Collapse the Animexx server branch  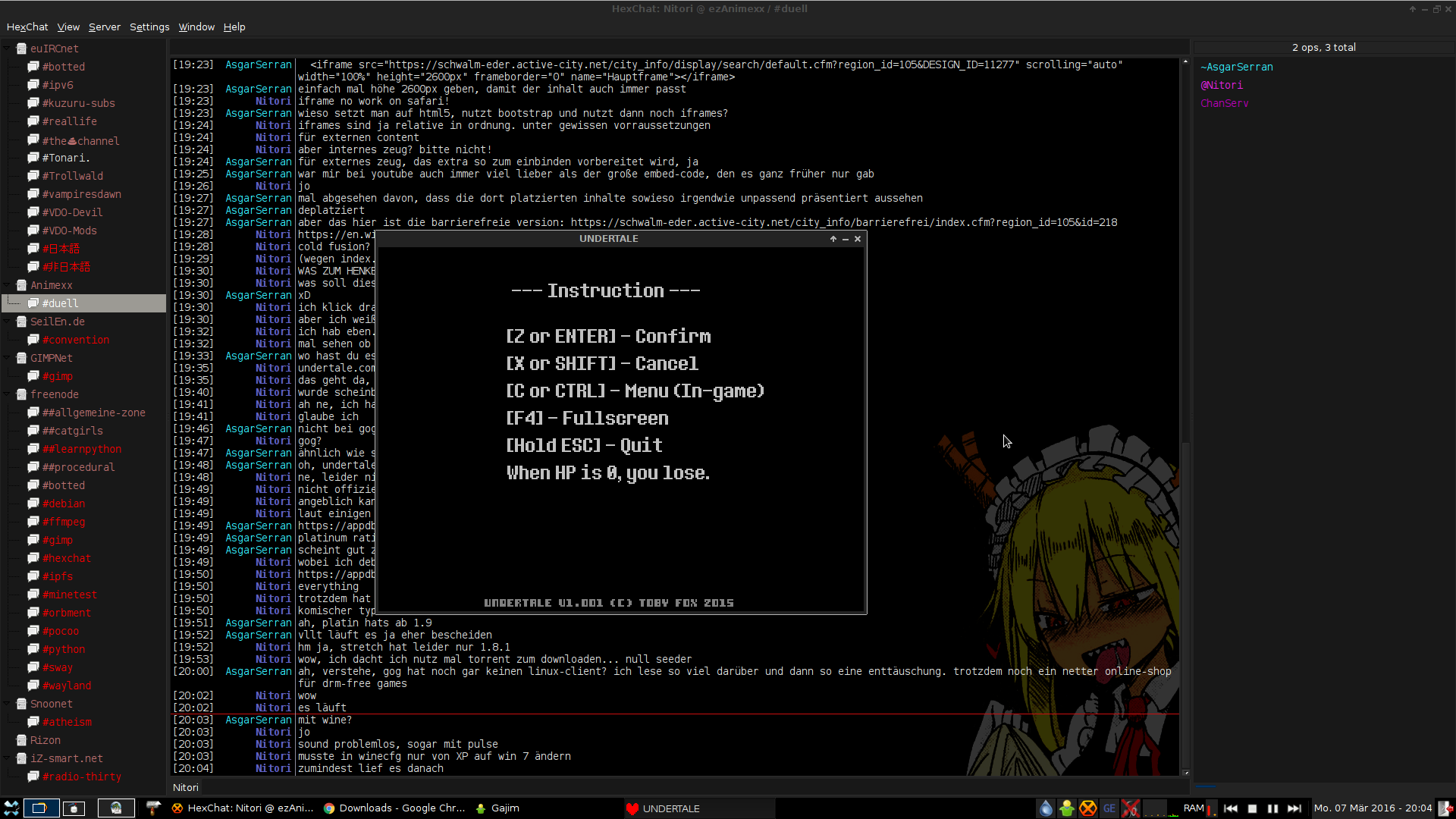pos(8,285)
